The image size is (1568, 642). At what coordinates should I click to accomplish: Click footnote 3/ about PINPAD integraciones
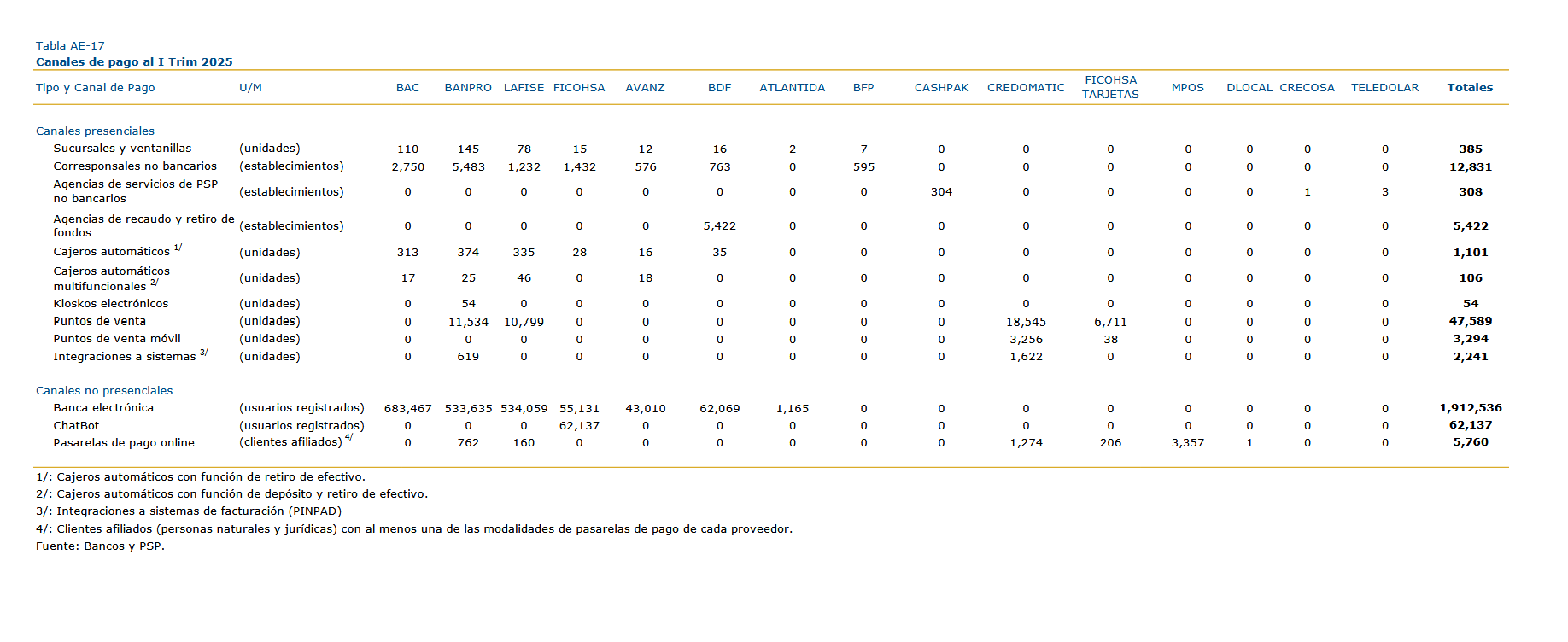pyautogui.click(x=189, y=511)
